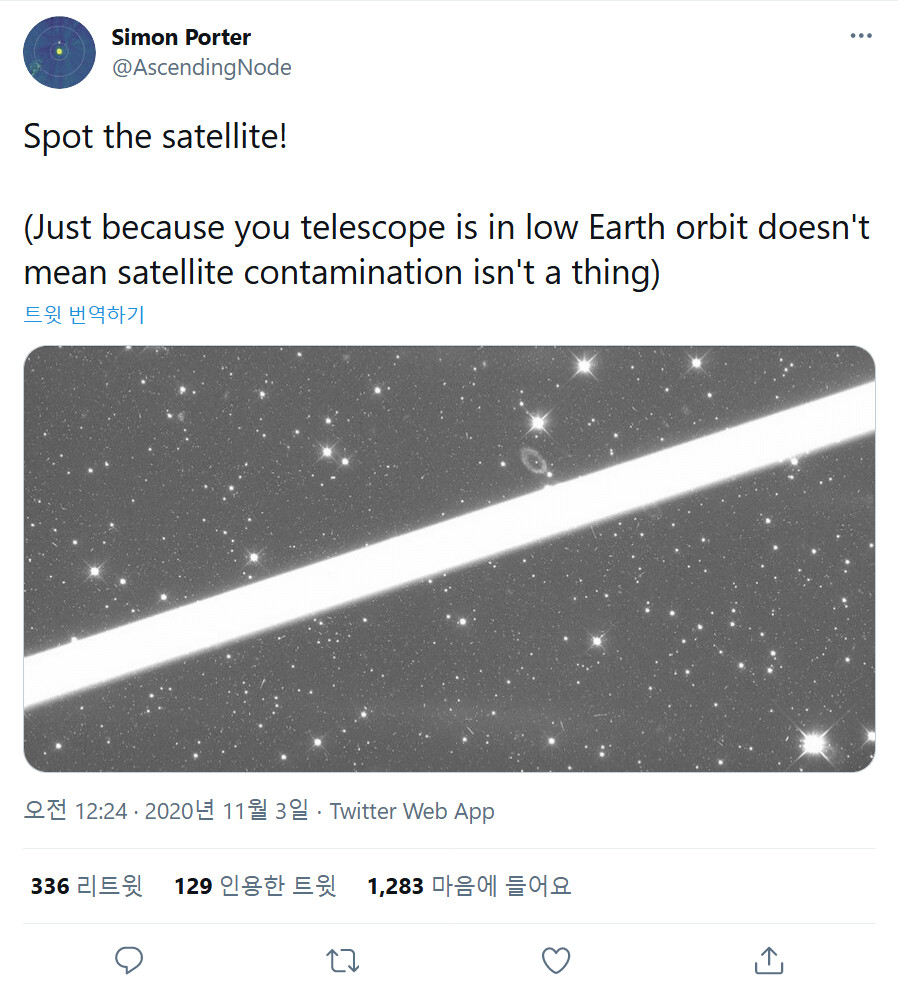Open the @AscendingNode handle link

[x=201, y=67]
